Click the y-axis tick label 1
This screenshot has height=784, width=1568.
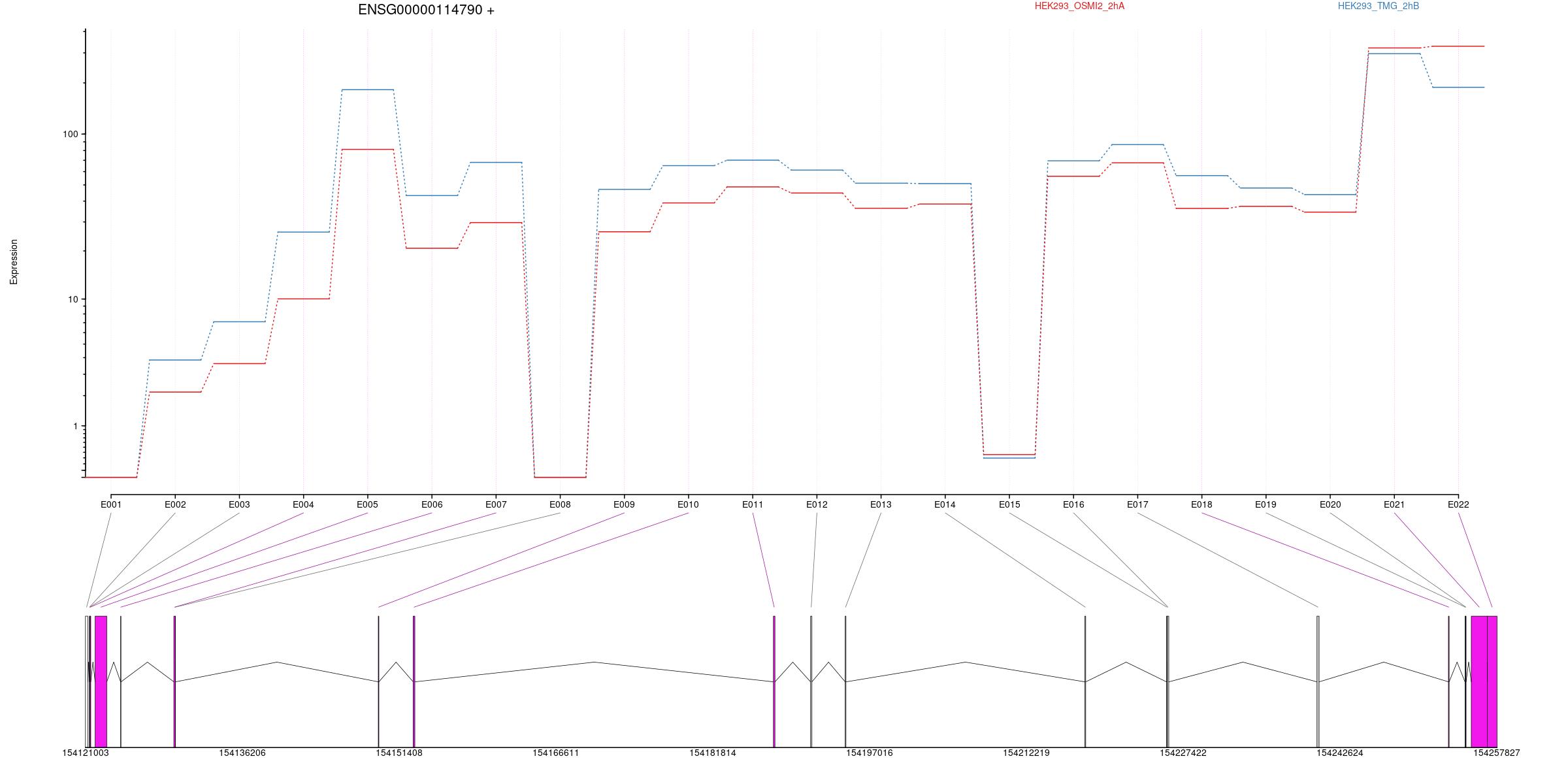tap(74, 426)
